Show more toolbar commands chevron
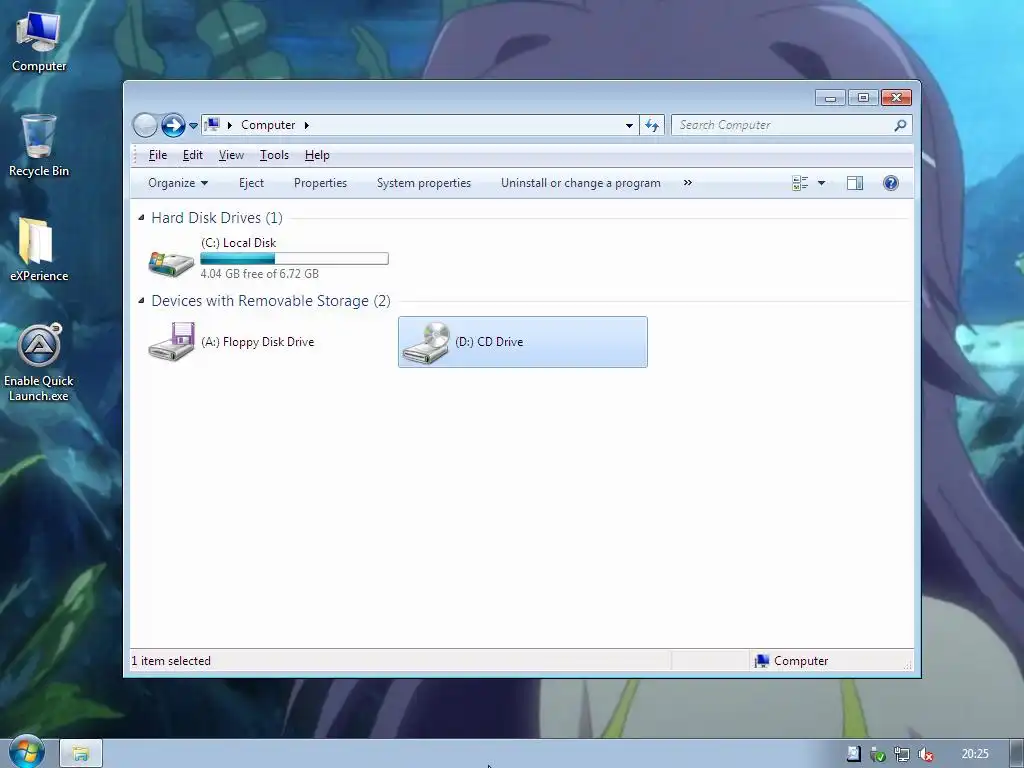Viewport: 1024px width, 768px height. (688, 183)
